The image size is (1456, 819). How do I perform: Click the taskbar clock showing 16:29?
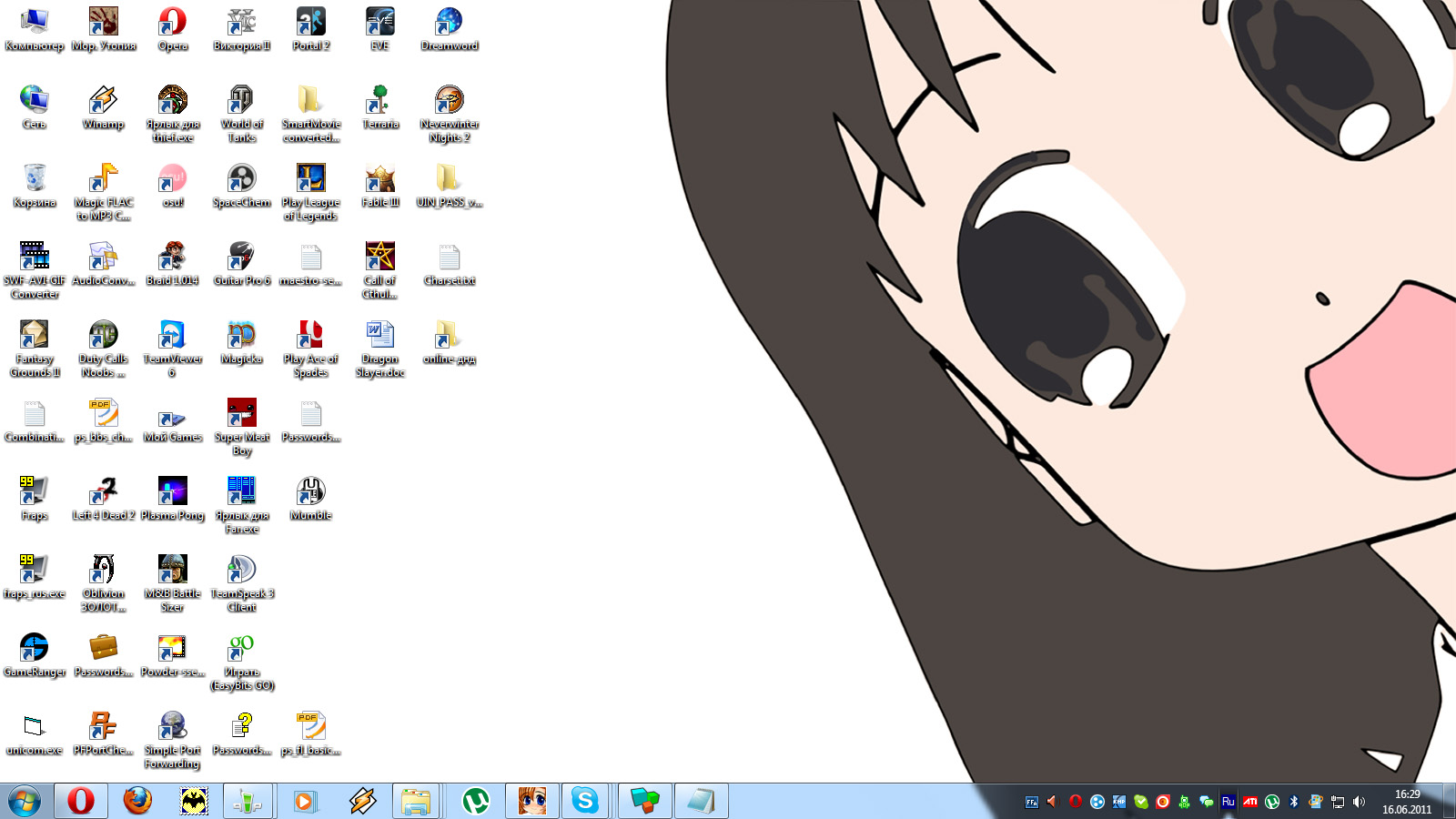point(1407,802)
